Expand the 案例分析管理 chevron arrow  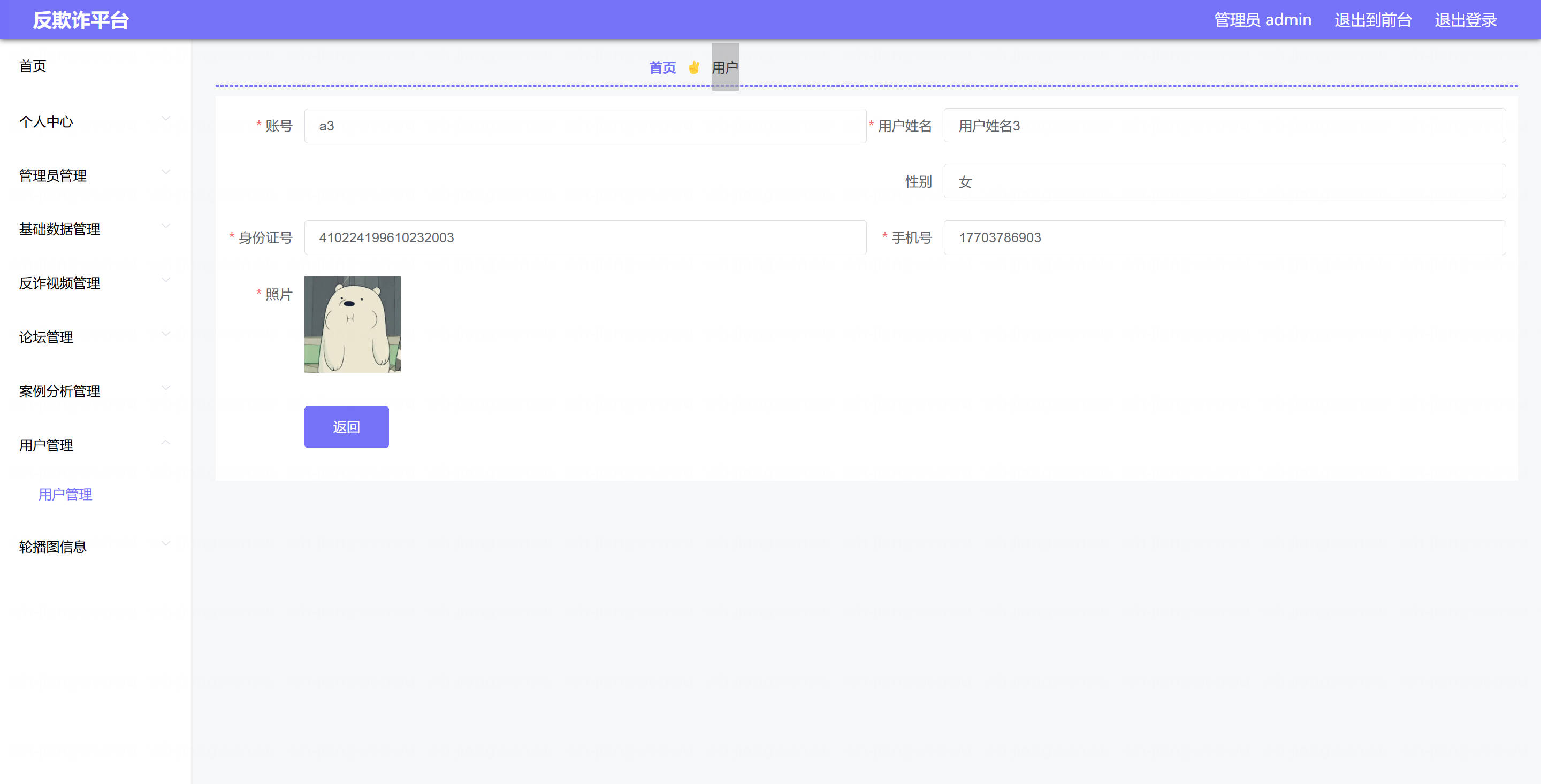166,388
